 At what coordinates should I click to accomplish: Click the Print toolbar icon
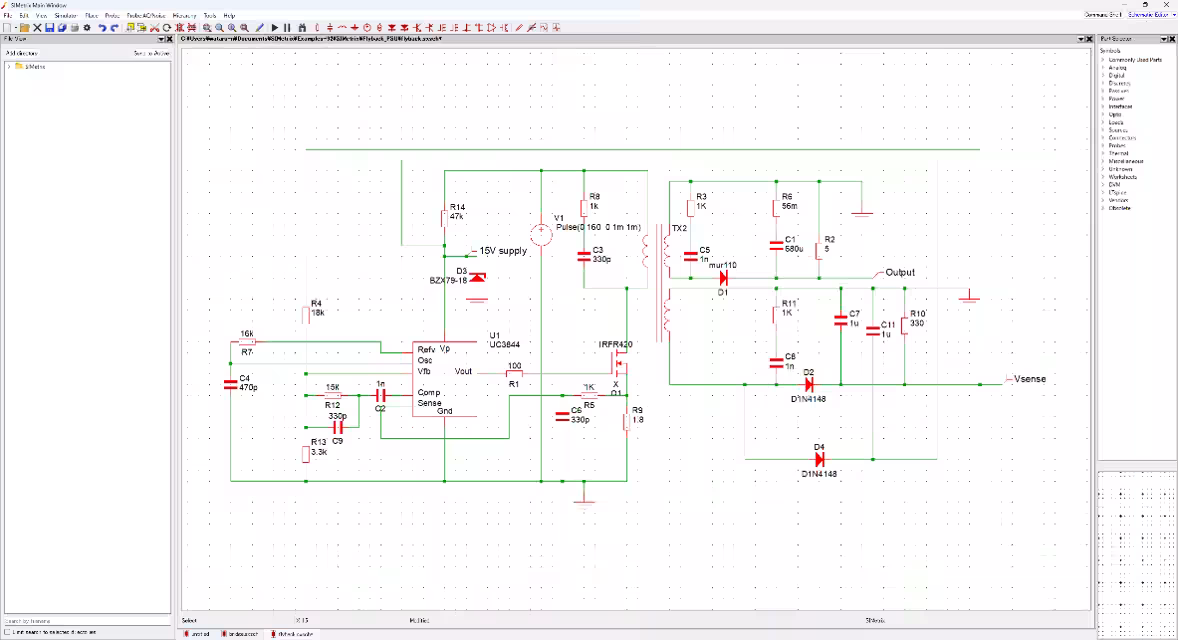(74, 28)
